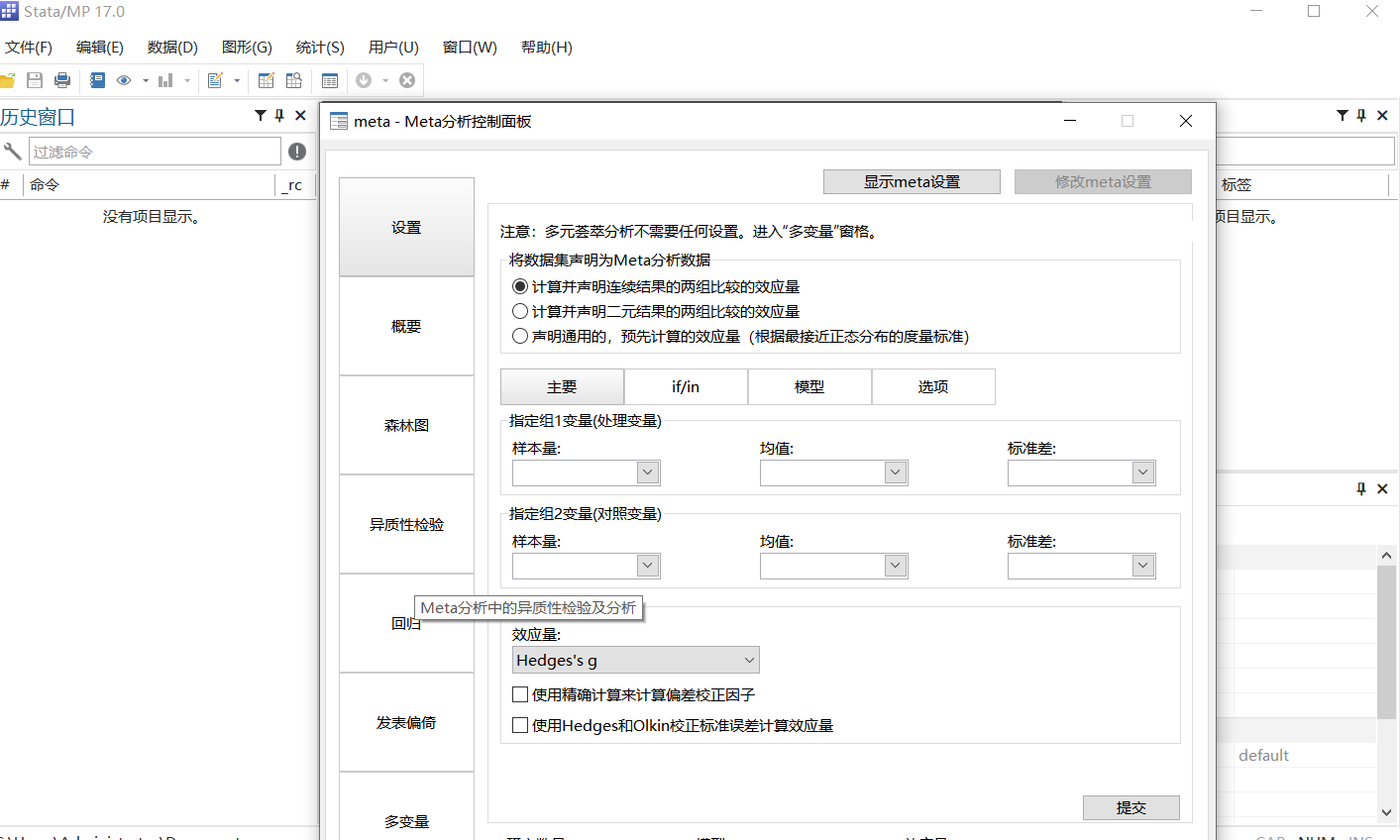The image size is (1400, 840).
Task: Open the 数据(D) menu
Action: (x=172, y=47)
